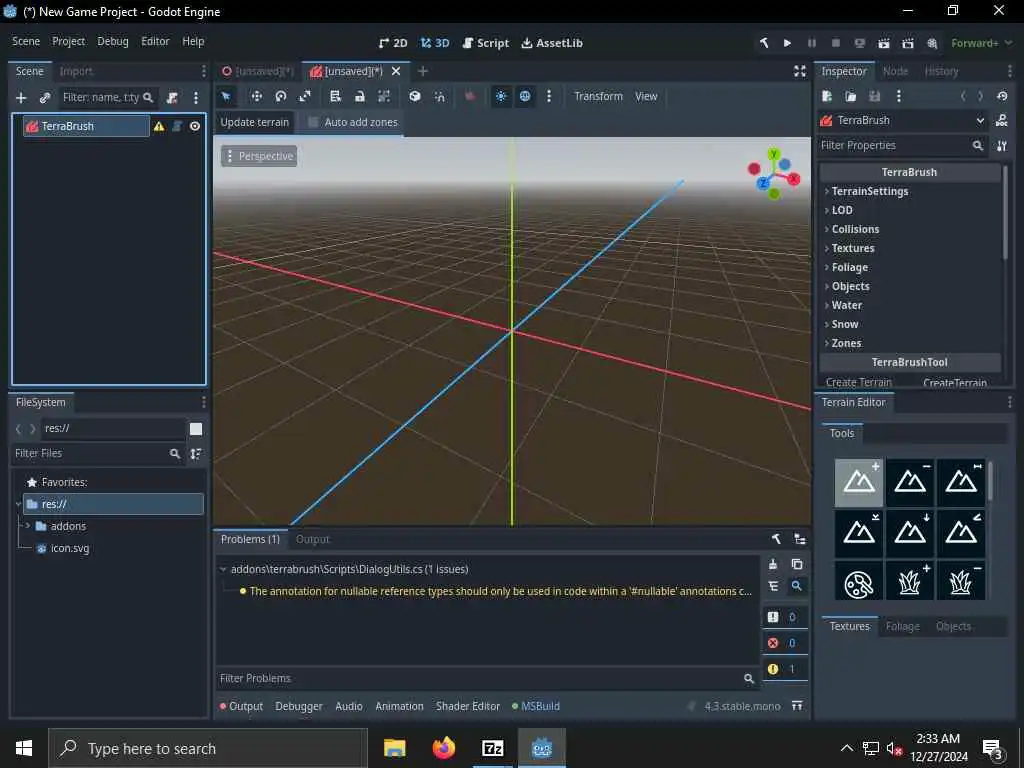1024x768 pixels.
Task: Click the sort files icon in FileSystem dock
Action: click(195, 454)
